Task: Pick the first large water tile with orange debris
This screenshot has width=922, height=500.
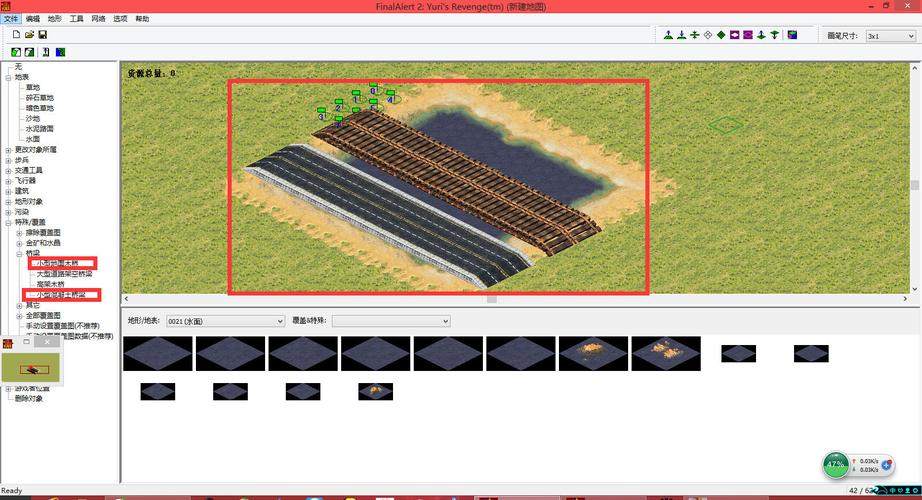Action: (593, 354)
